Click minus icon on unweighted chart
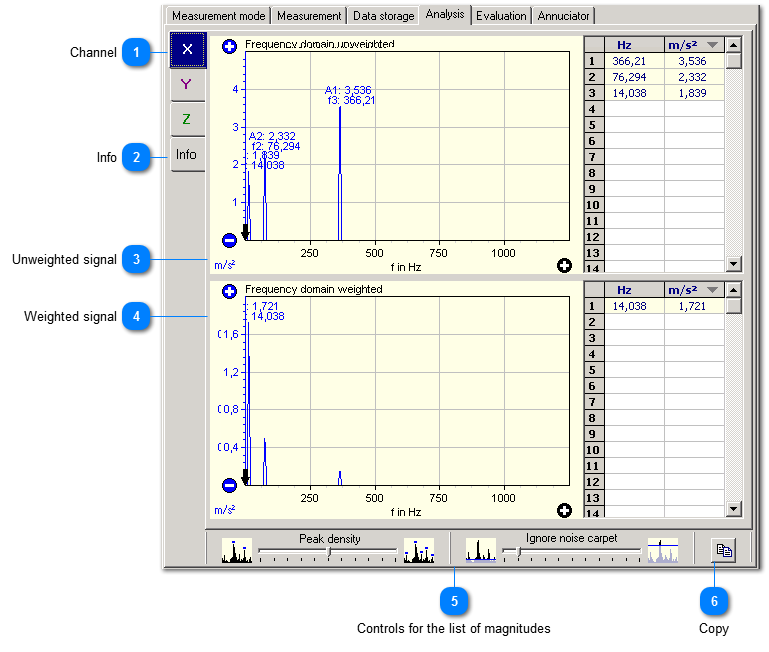The height and width of the screenshot is (652, 769). 229,240
